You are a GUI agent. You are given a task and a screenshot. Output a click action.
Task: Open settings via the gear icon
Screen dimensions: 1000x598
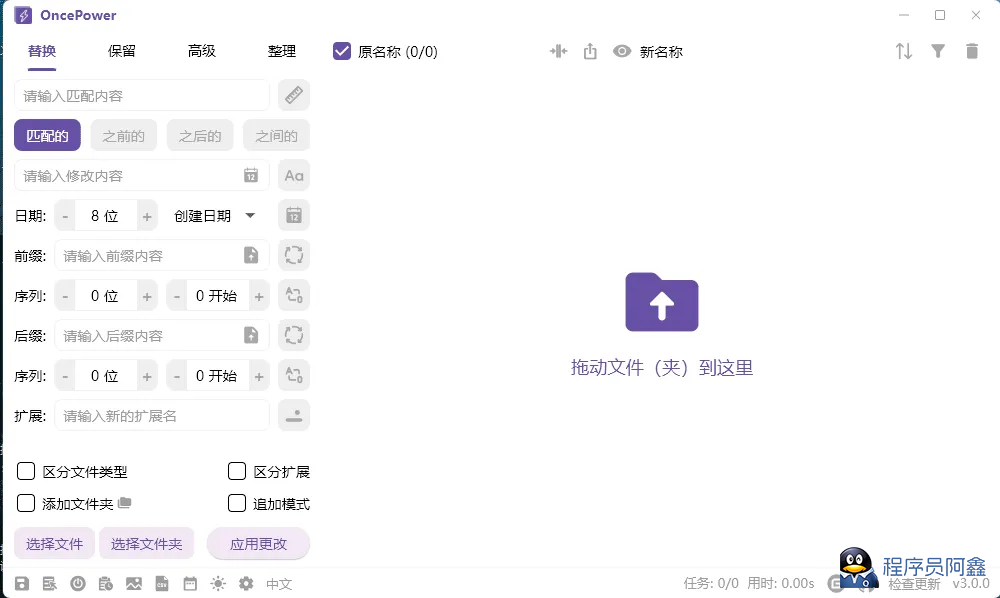point(246,584)
